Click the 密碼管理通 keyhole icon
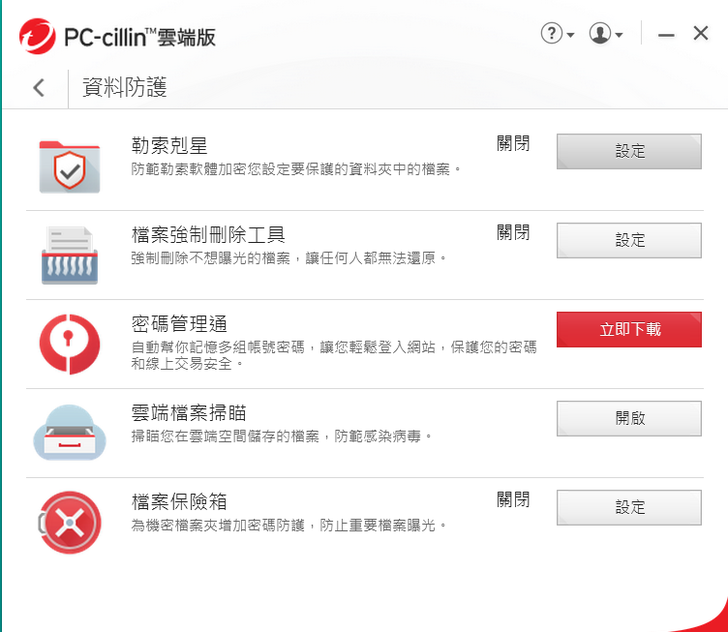The image size is (728, 632). point(70,344)
